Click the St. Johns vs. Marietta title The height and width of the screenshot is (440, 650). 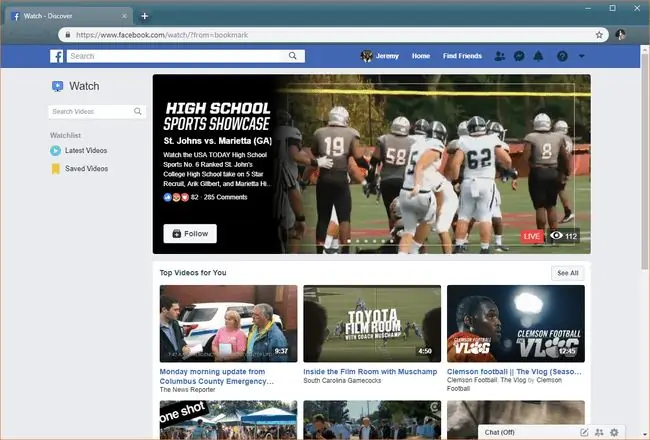coord(218,141)
